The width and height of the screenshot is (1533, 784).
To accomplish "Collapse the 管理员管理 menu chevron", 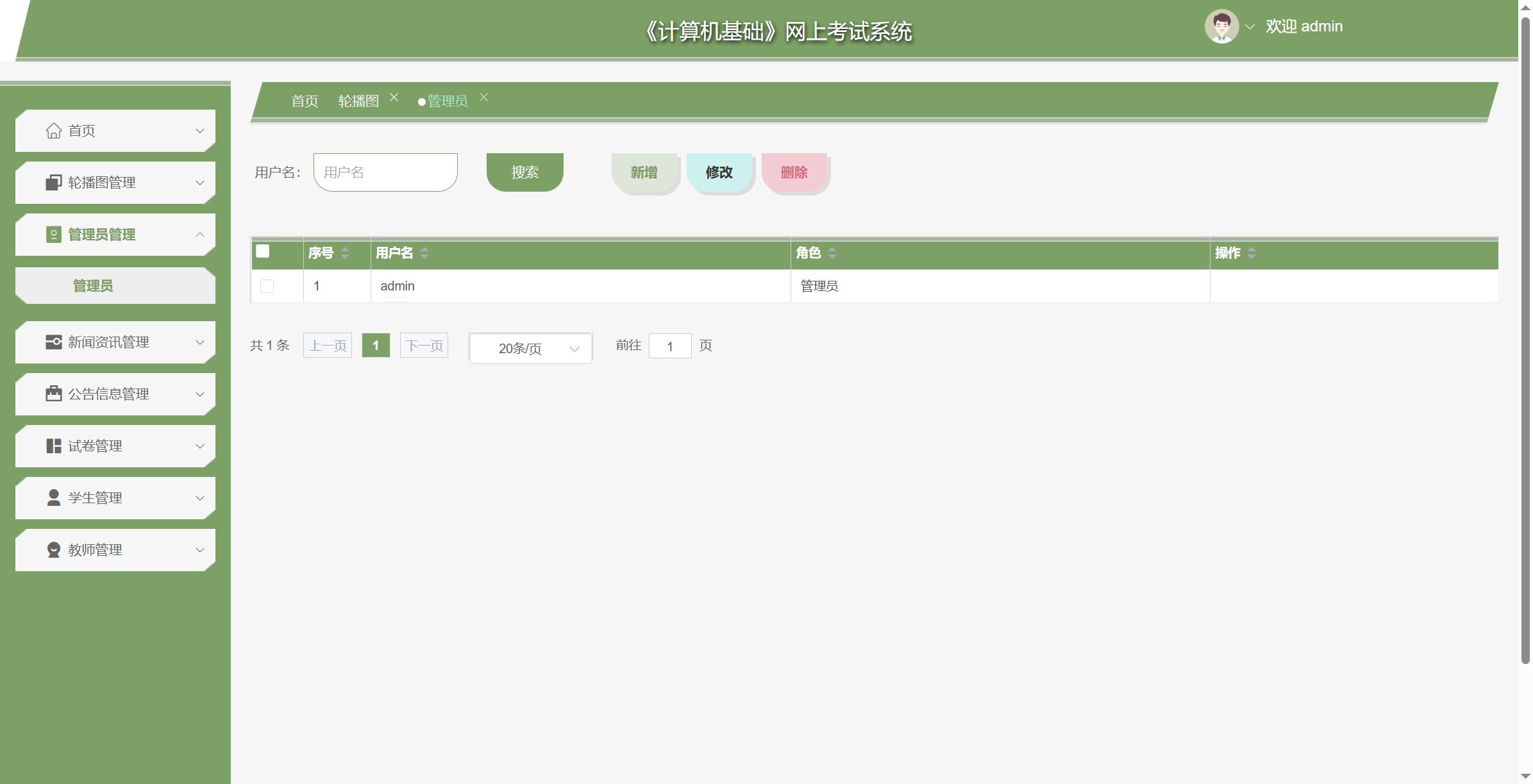I will tap(200, 235).
